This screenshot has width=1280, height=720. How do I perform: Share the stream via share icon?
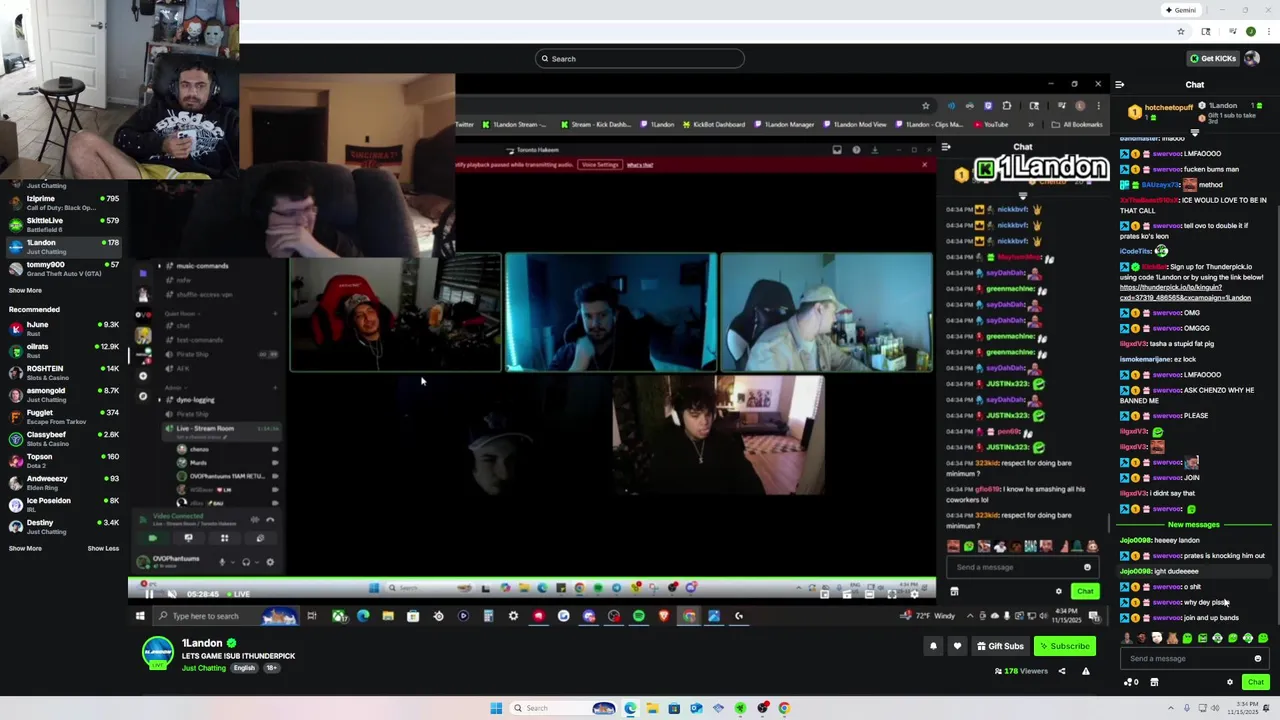click(x=1062, y=671)
